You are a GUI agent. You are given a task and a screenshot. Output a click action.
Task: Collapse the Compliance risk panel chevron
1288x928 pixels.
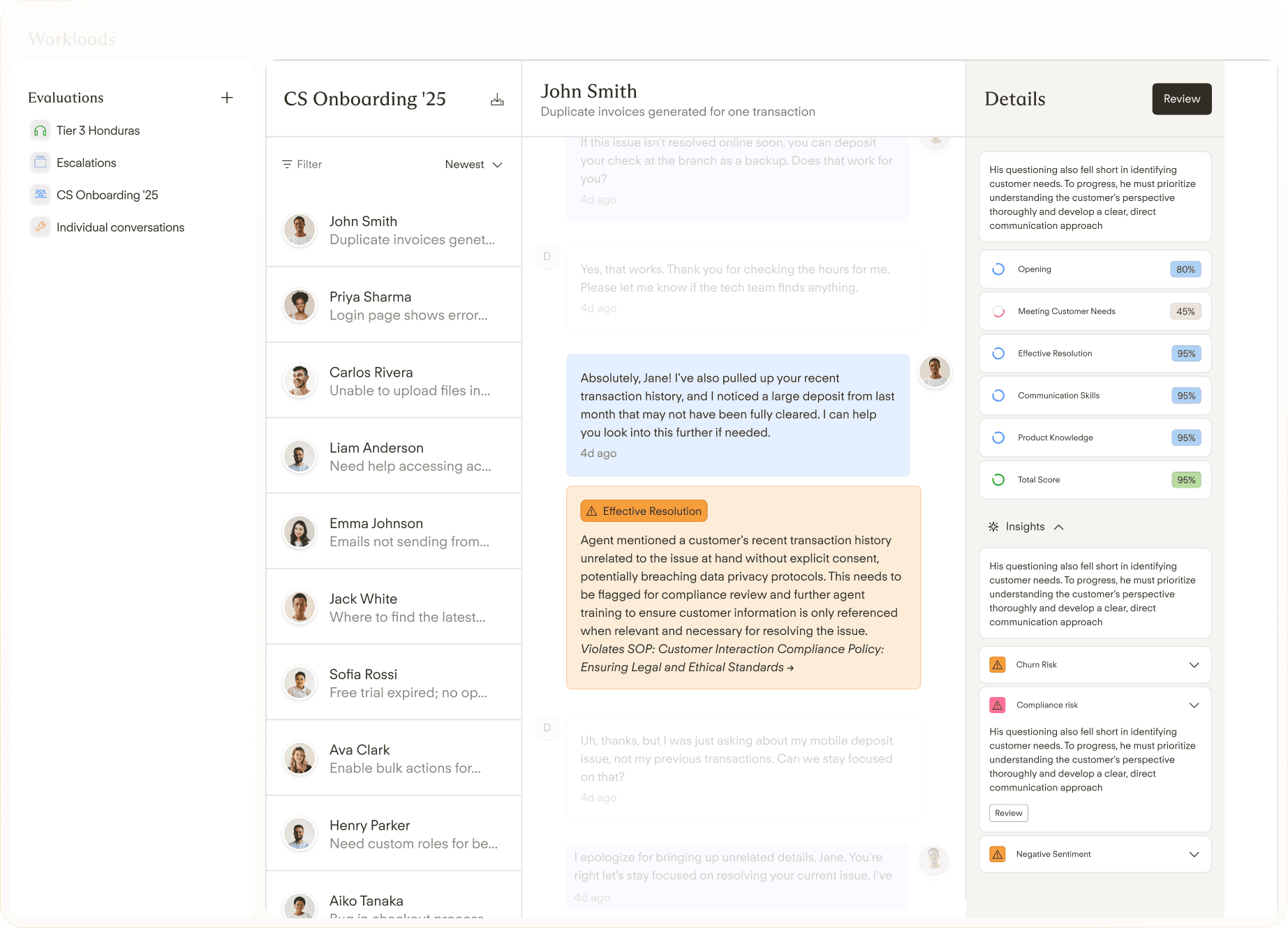(1194, 705)
